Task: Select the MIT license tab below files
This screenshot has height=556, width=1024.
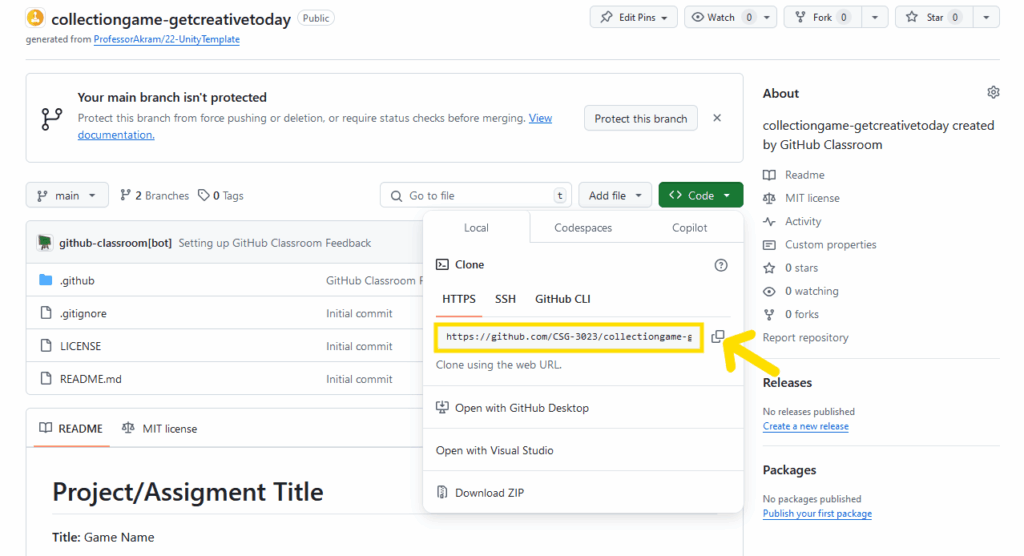Action: 159,429
